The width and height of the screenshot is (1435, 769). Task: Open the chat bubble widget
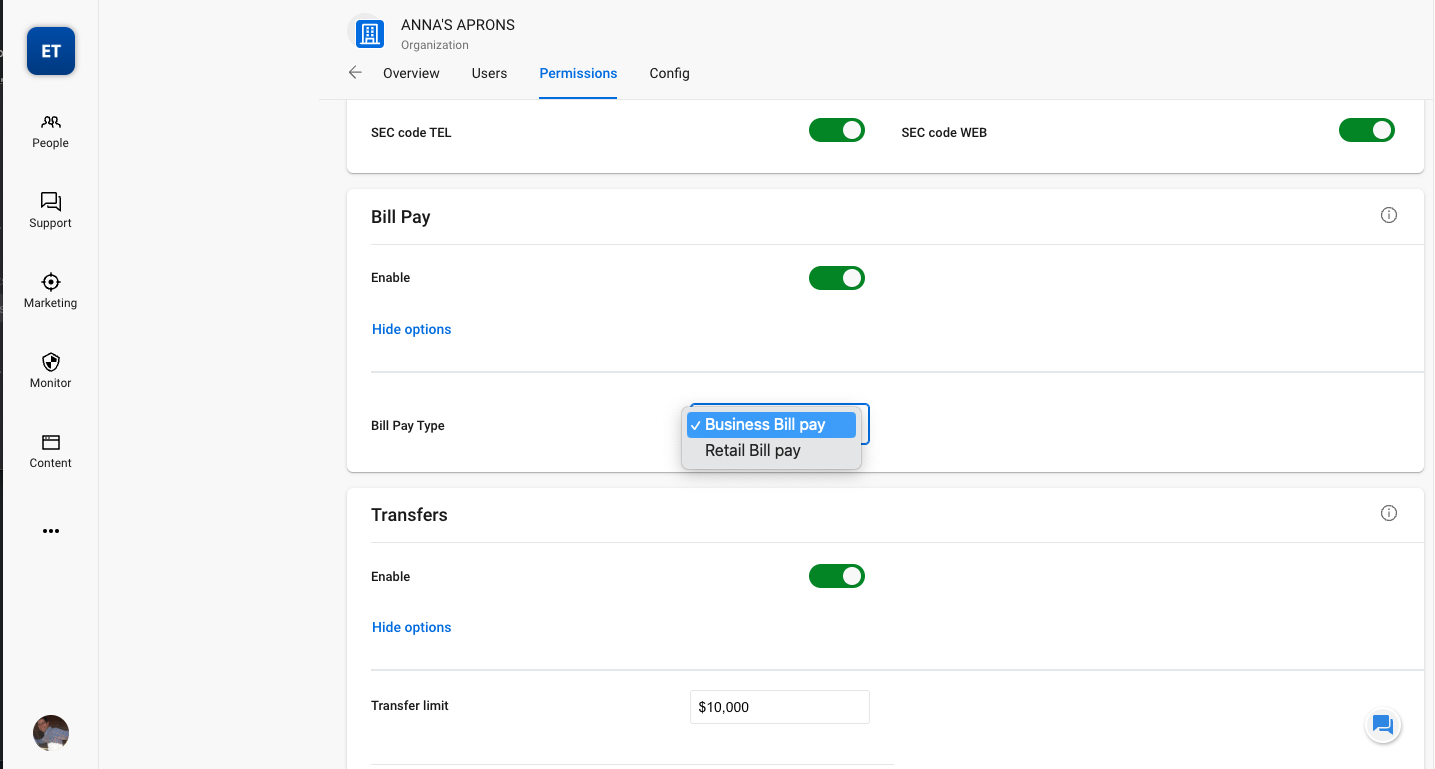pos(1383,725)
